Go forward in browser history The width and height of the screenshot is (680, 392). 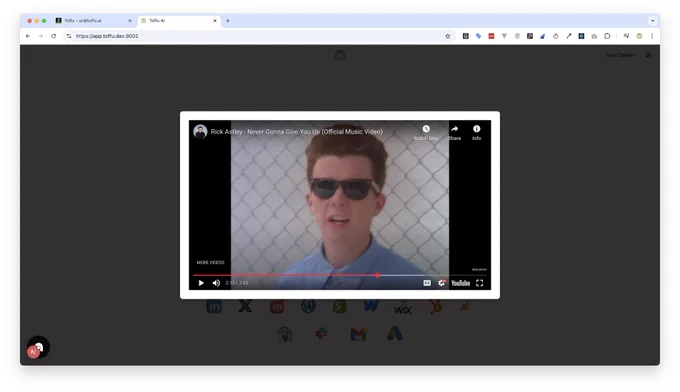point(40,36)
